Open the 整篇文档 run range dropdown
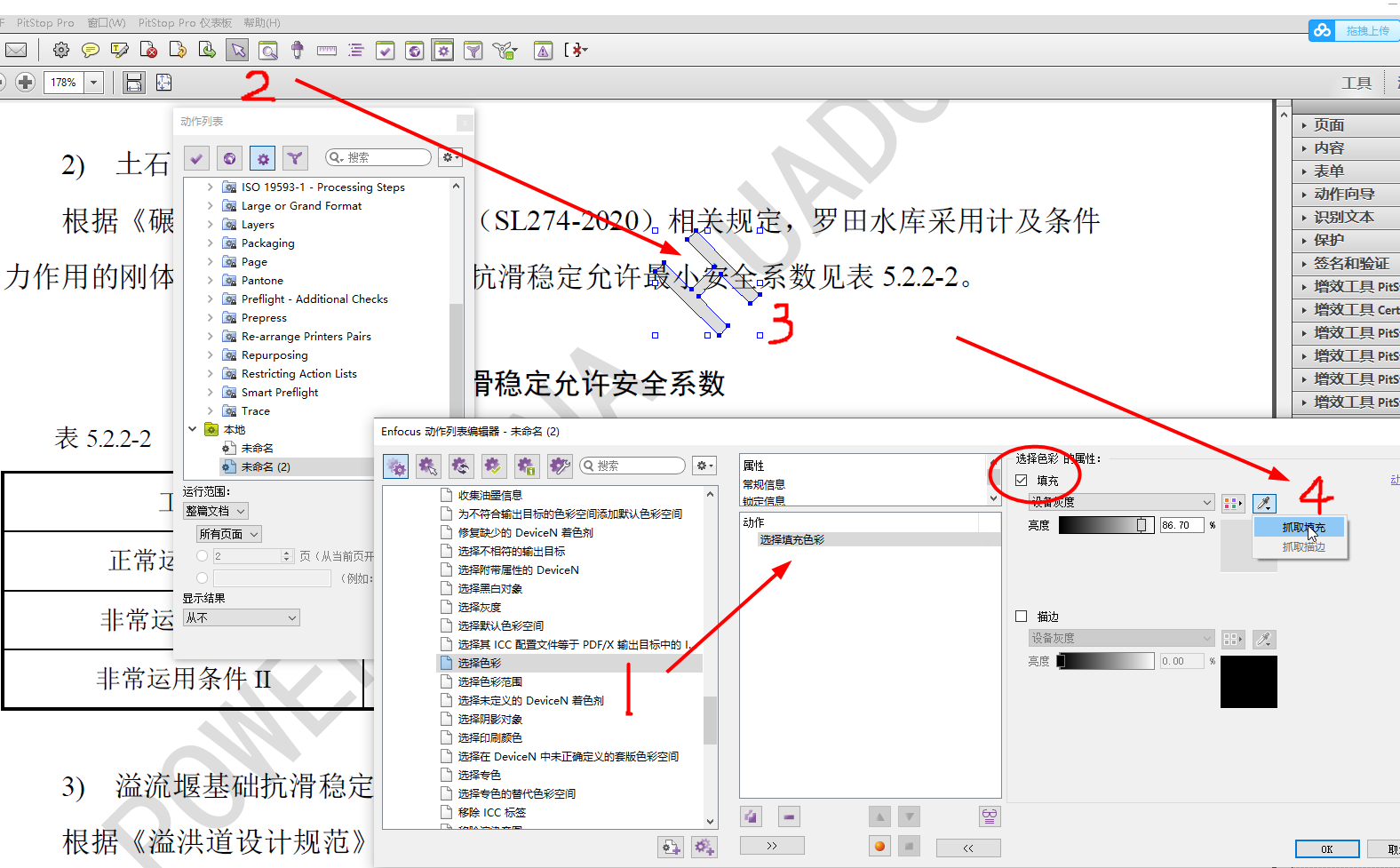Viewport: 1400px width, 868px height. pos(216,512)
